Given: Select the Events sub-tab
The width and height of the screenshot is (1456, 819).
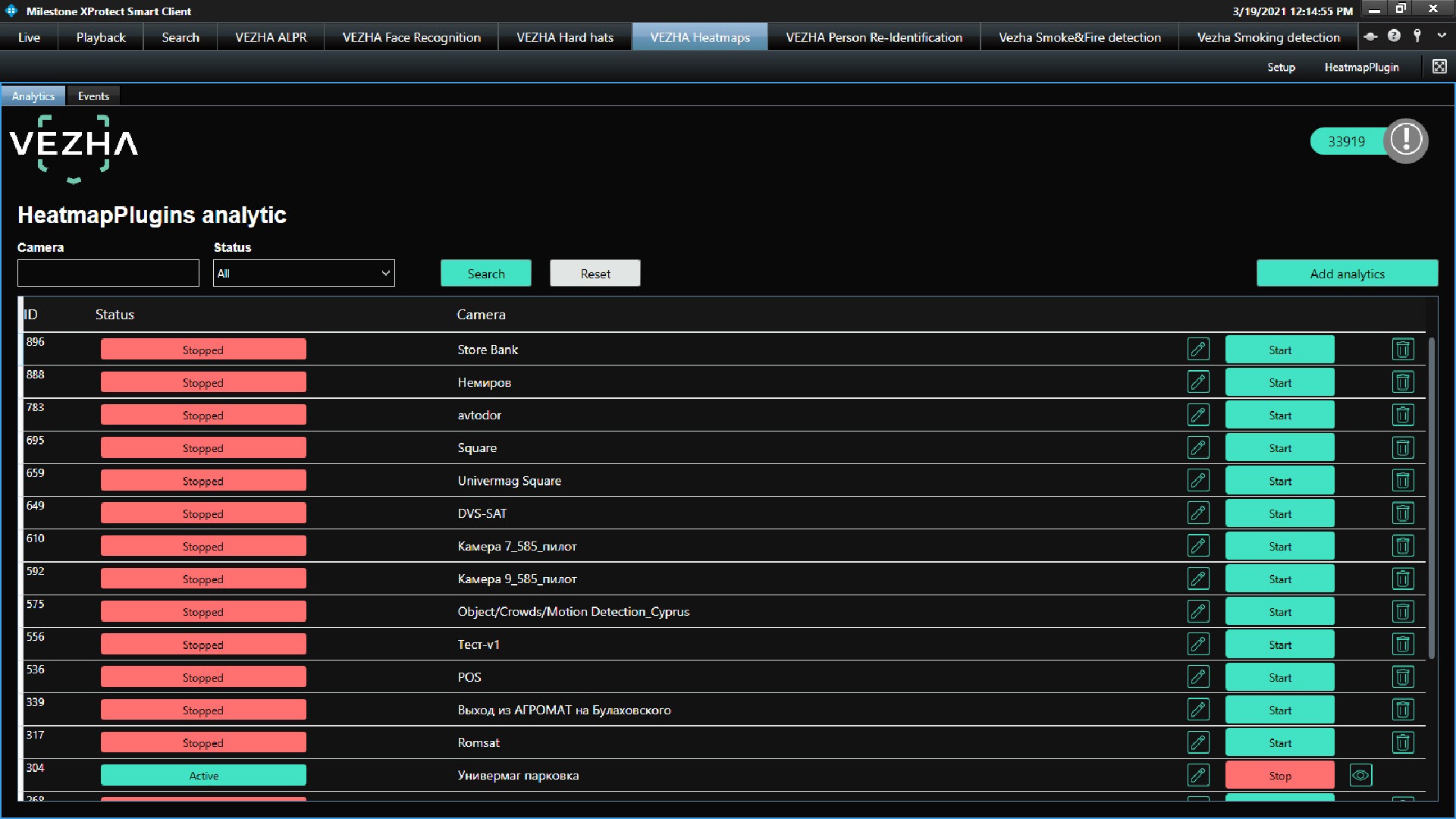Looking at the screenshot, I should 93,96.
